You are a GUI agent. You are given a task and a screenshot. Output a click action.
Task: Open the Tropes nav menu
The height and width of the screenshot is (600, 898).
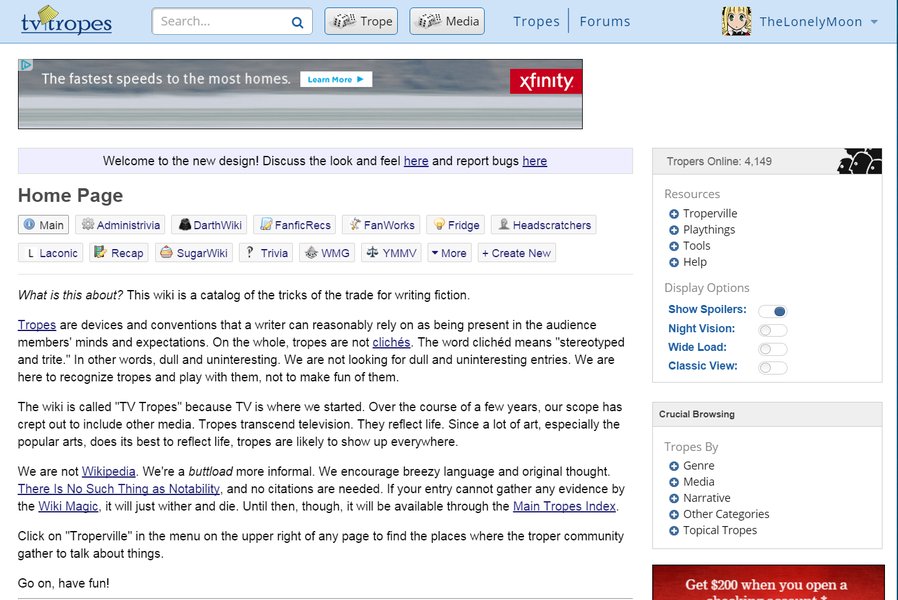[536, 21]
